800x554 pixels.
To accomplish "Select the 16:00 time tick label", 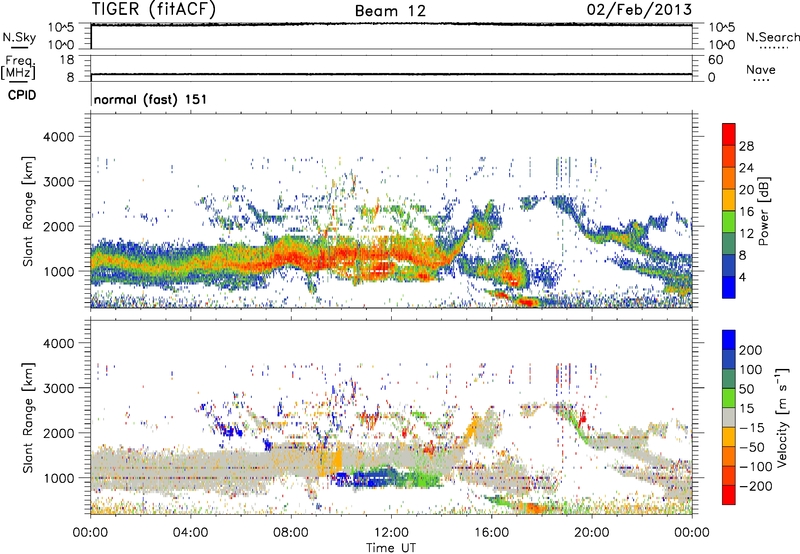I will pos(491,533).
